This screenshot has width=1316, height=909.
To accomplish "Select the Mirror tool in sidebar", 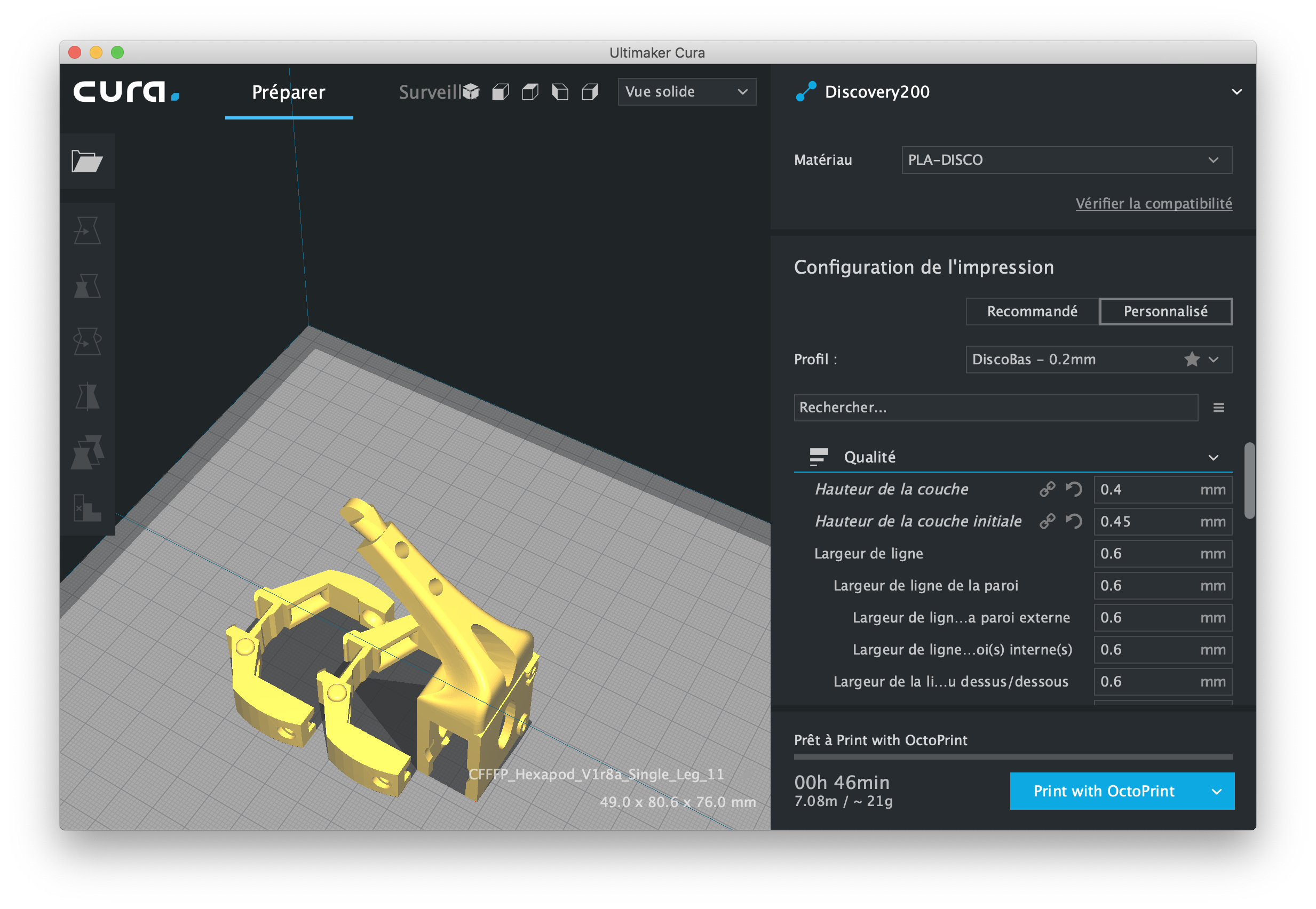I will coord(87,396).
